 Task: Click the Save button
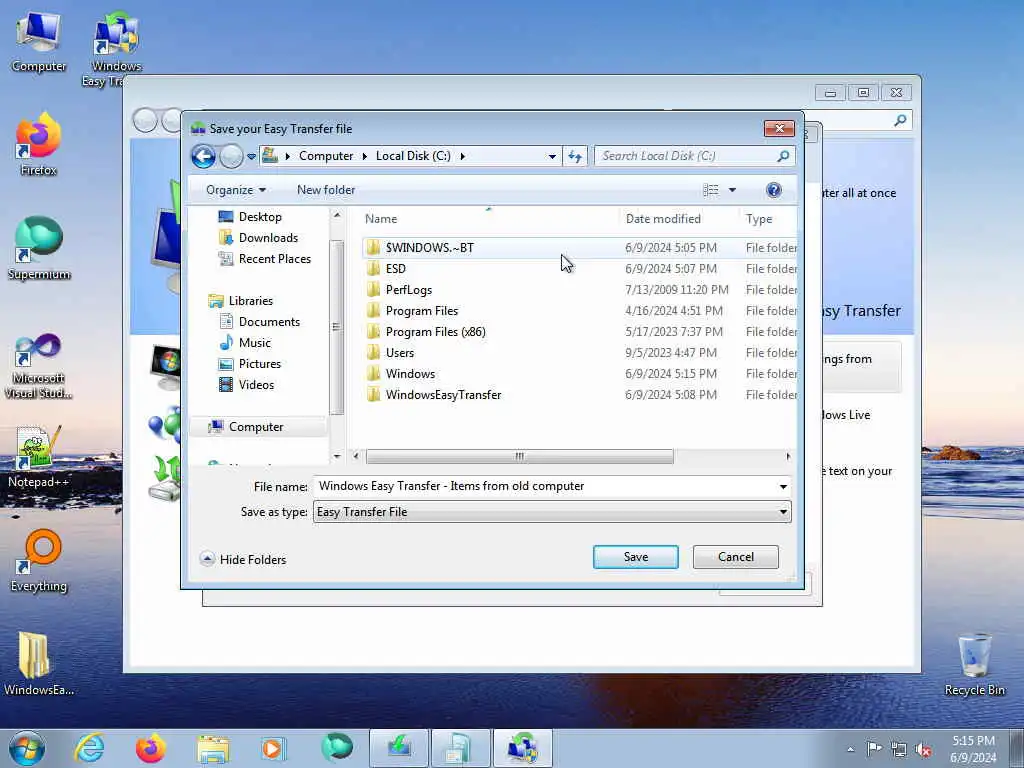click(x=635, y=557)
